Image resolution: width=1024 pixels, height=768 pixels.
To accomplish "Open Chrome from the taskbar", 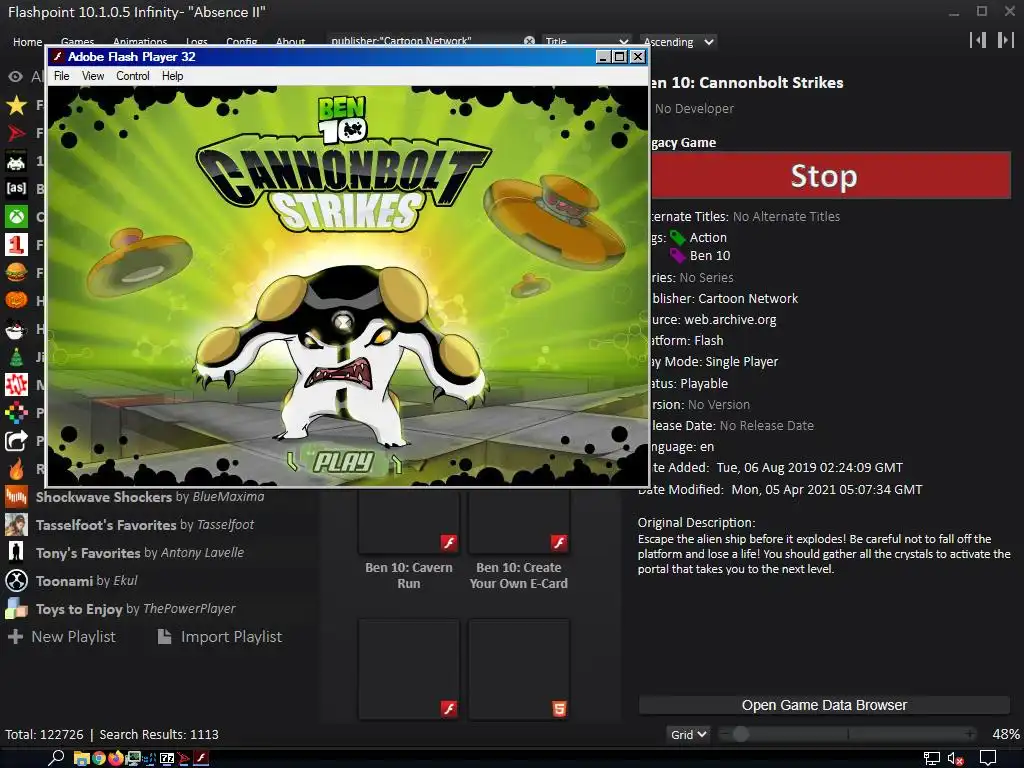I will pyautogui.click(x=99, y=758).
